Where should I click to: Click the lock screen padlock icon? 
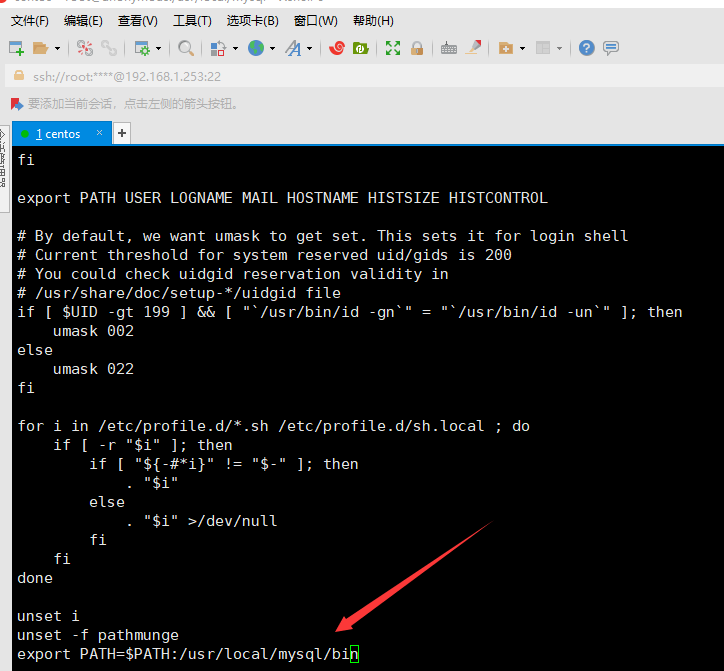[x=417, y=48]
